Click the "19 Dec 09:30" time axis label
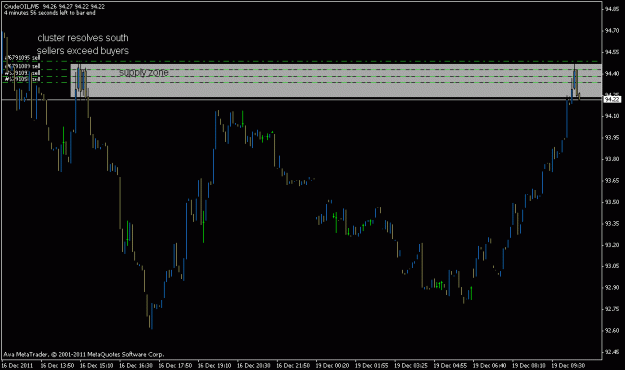 tap(568, 365)
